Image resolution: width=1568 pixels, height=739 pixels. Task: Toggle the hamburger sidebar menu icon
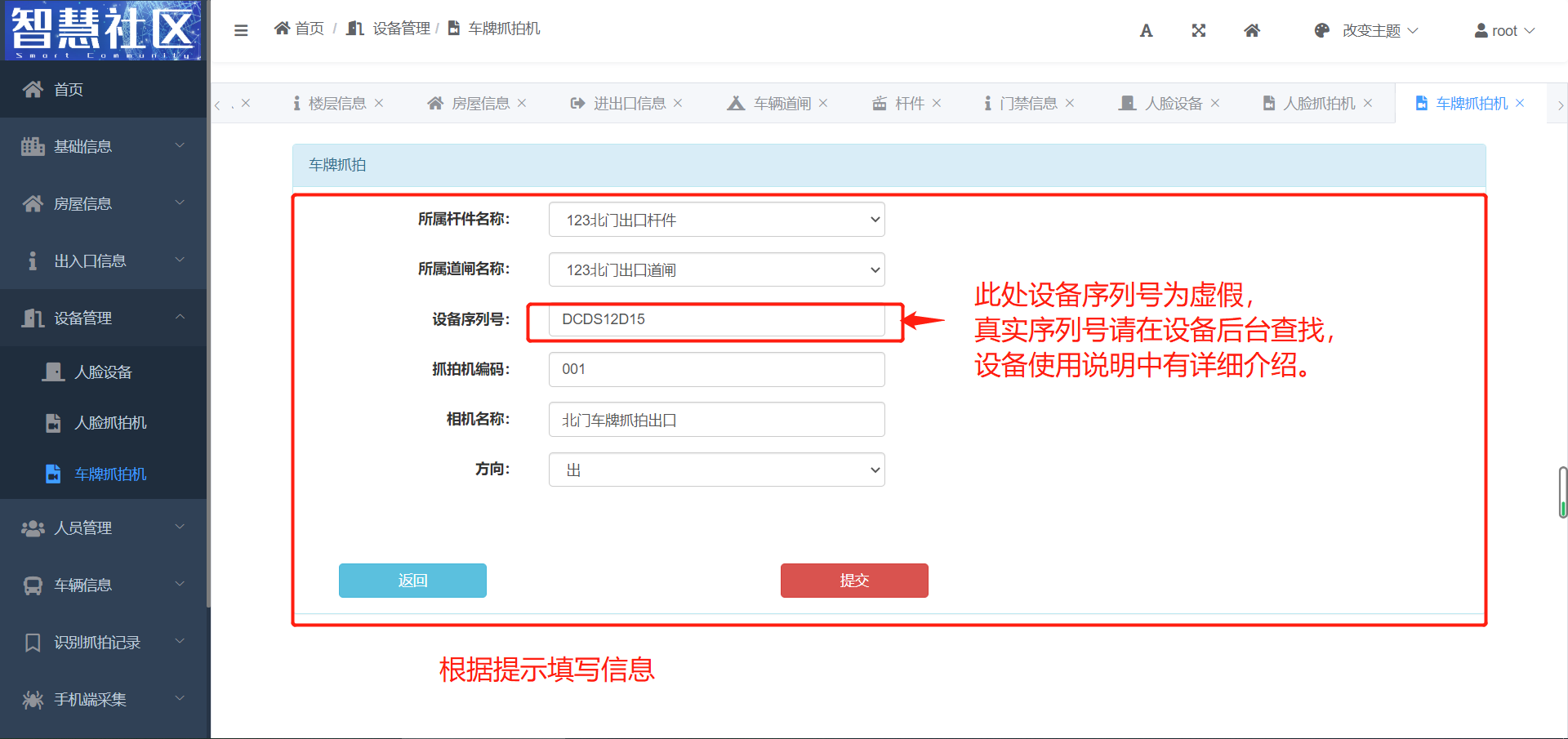click(241, 30)
